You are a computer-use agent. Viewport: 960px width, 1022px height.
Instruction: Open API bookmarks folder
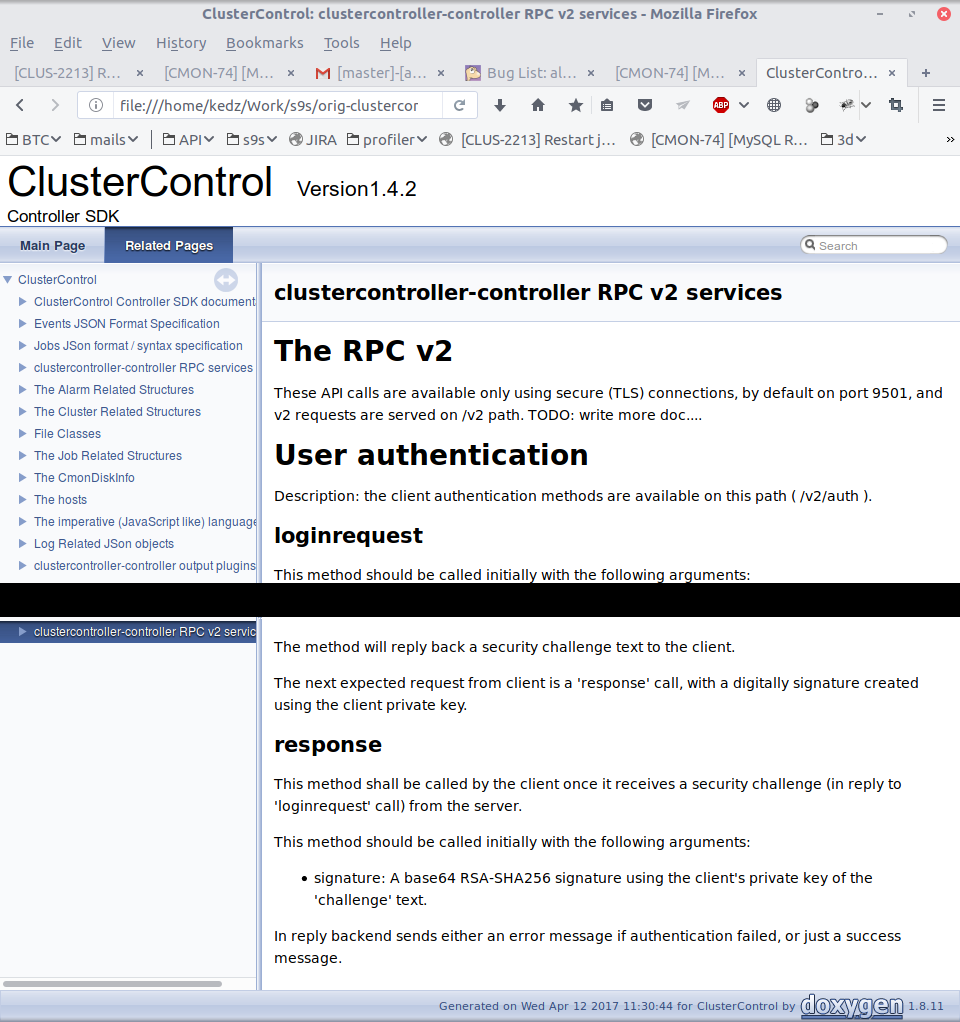point(188,139)
